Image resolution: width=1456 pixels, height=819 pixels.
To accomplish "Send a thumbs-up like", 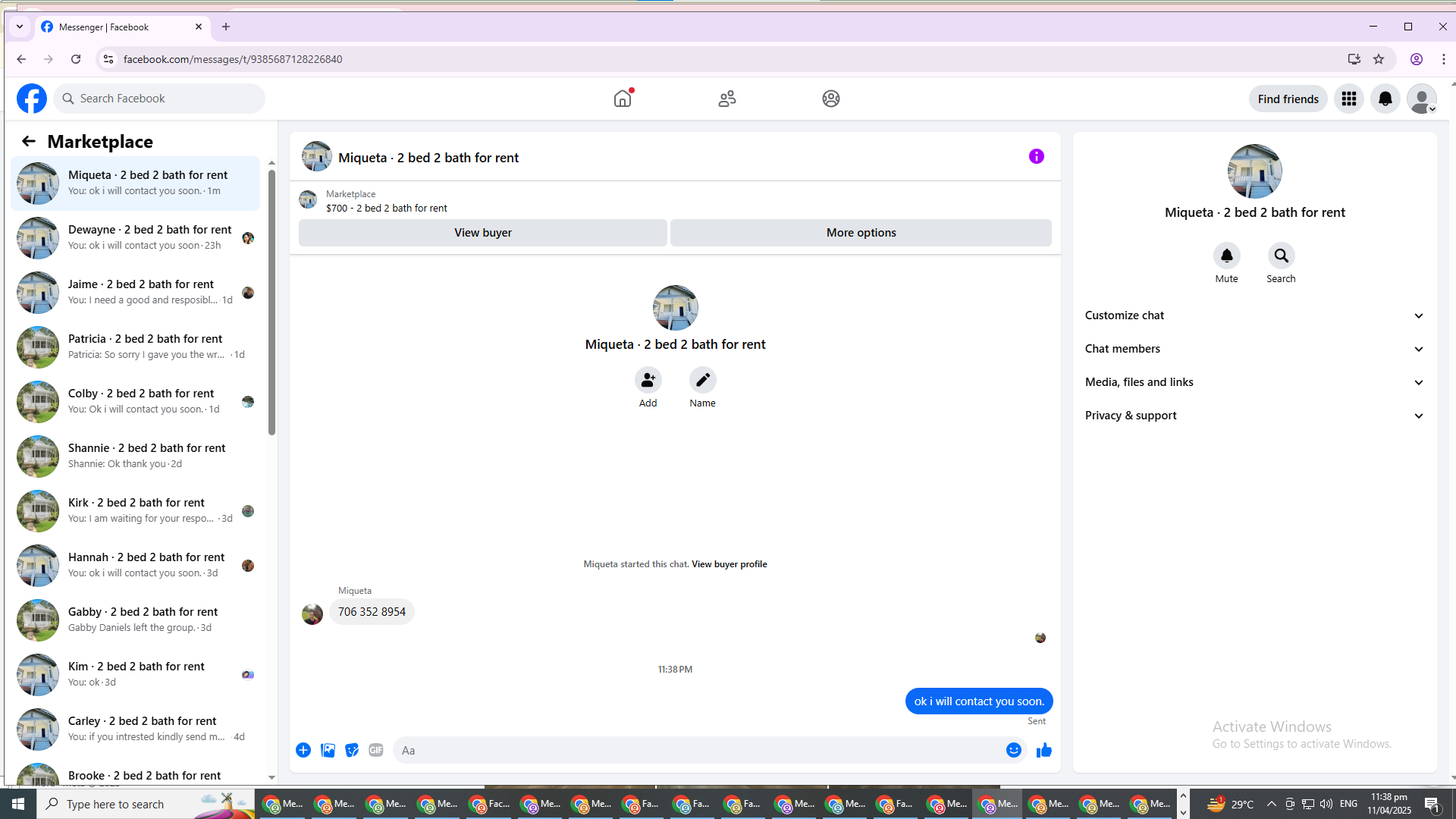I will (1044, 750).
